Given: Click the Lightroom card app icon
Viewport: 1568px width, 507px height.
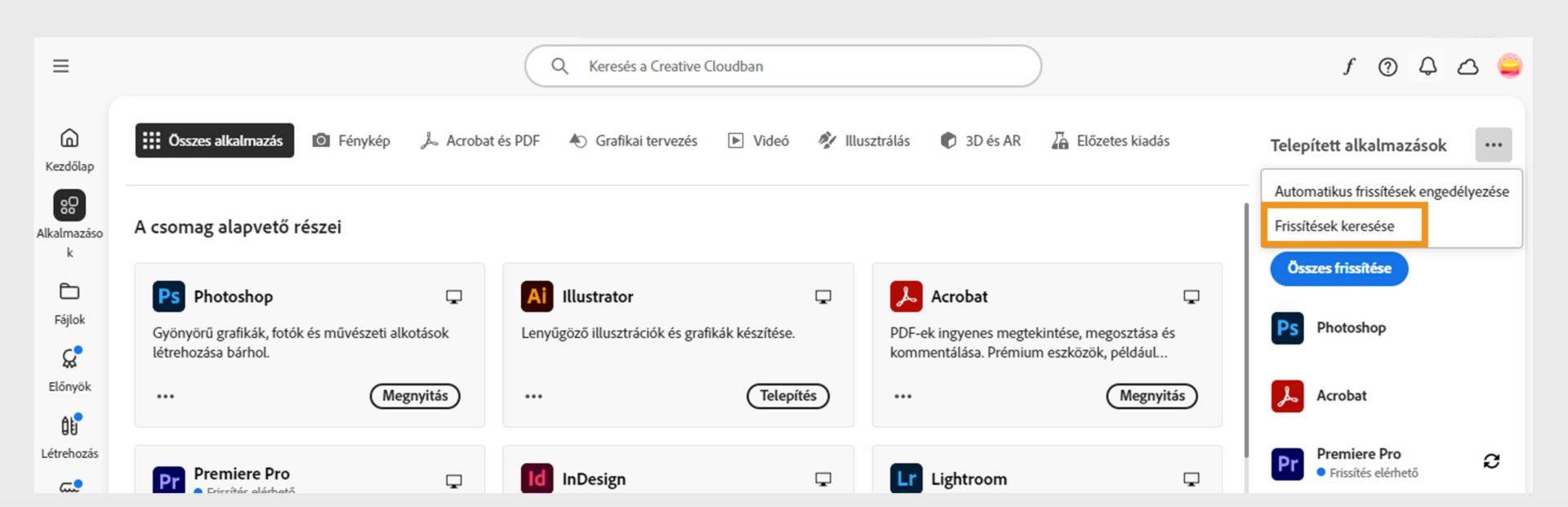Looking at the screenshot, I should 906,478.
